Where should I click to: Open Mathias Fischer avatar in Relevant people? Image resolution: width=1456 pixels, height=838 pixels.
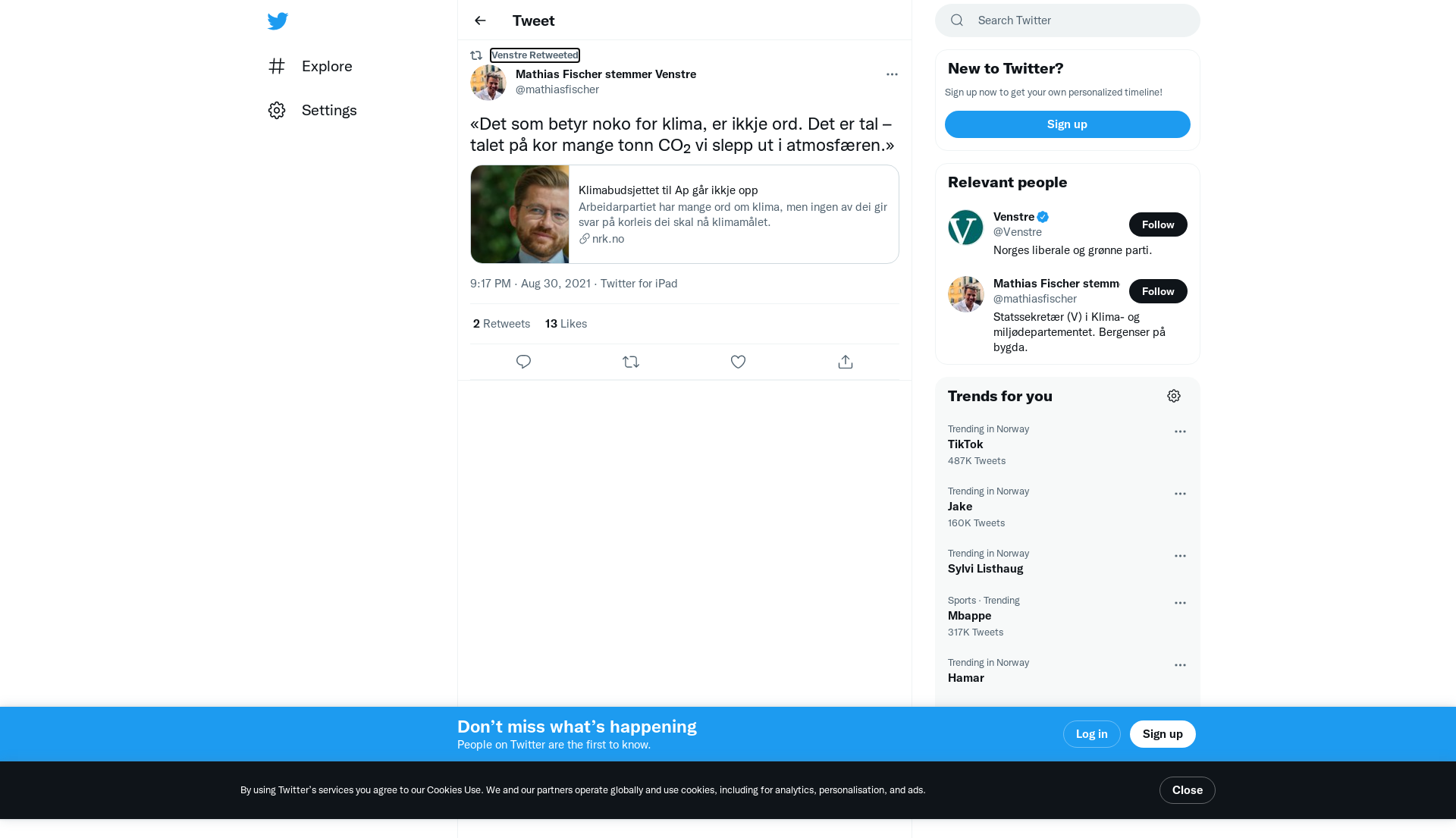pyautogui.click(x=965, y=294)
